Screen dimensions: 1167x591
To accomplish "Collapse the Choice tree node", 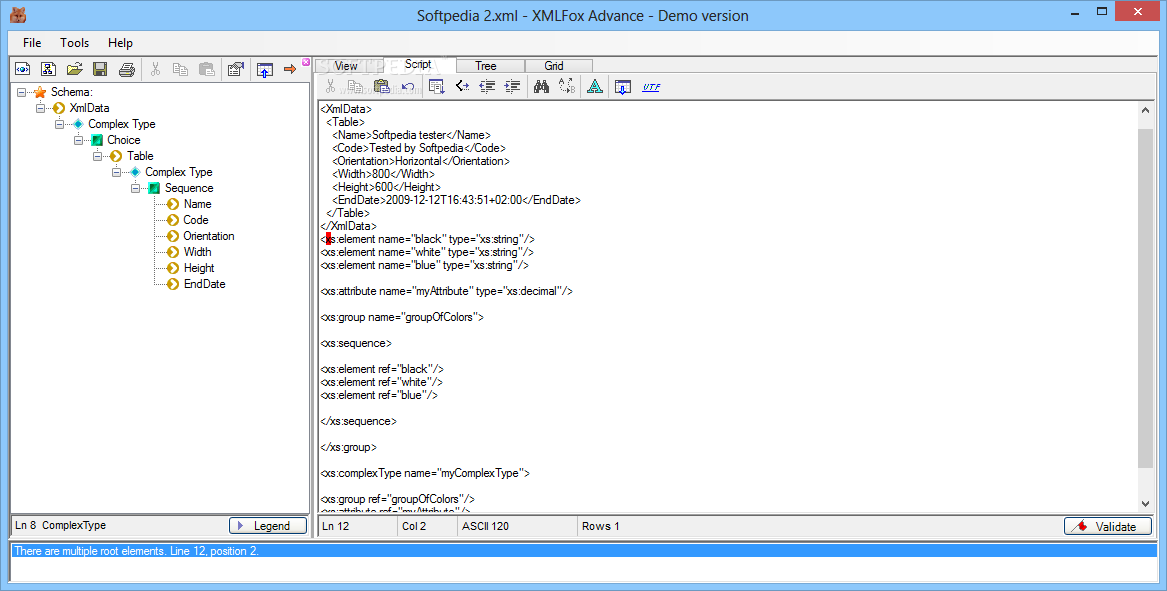I will click(x=78, y=140).
